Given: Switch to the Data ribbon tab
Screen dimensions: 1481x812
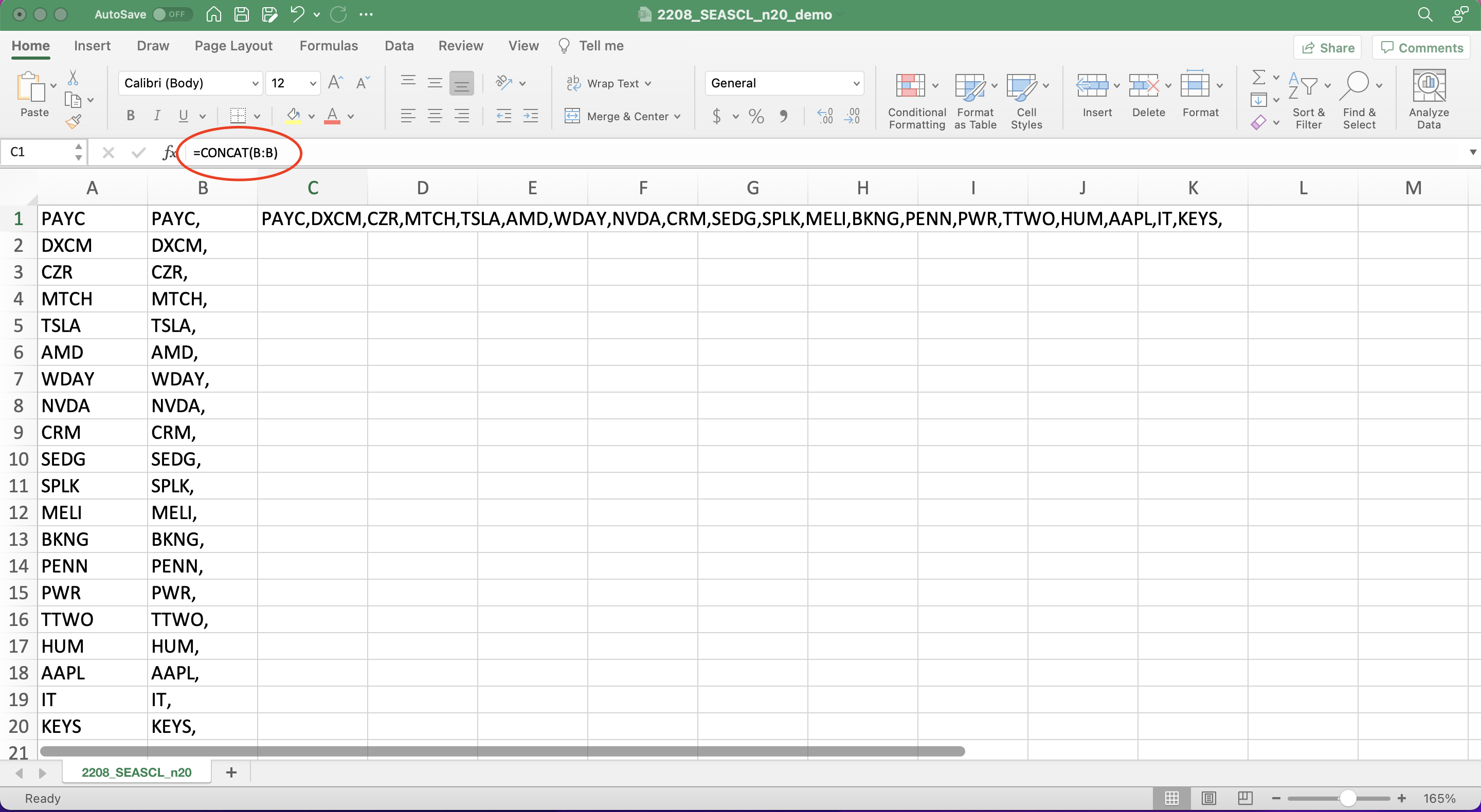Looking at the screenshot, I should [x=399, y=46].
